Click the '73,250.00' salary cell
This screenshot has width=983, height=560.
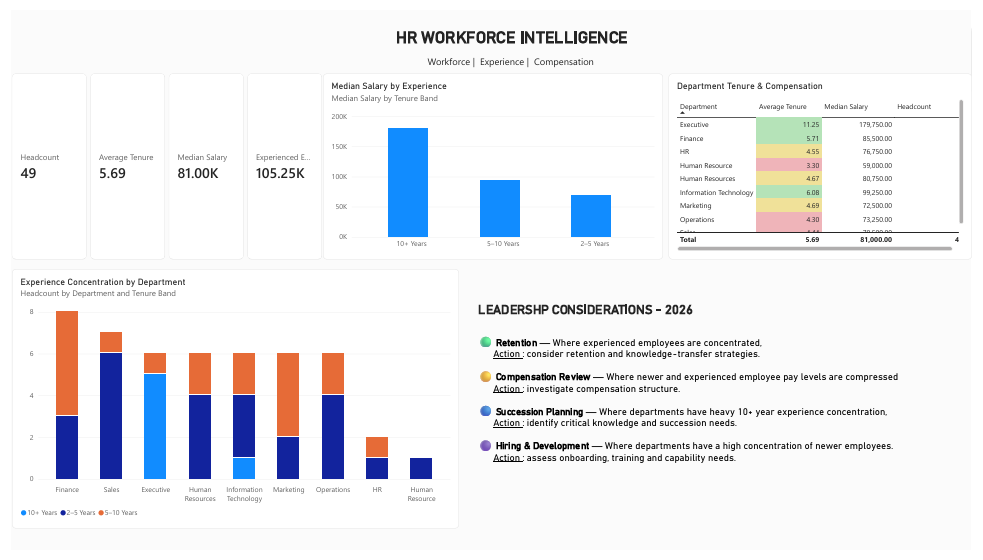click(x=877, y=219)
